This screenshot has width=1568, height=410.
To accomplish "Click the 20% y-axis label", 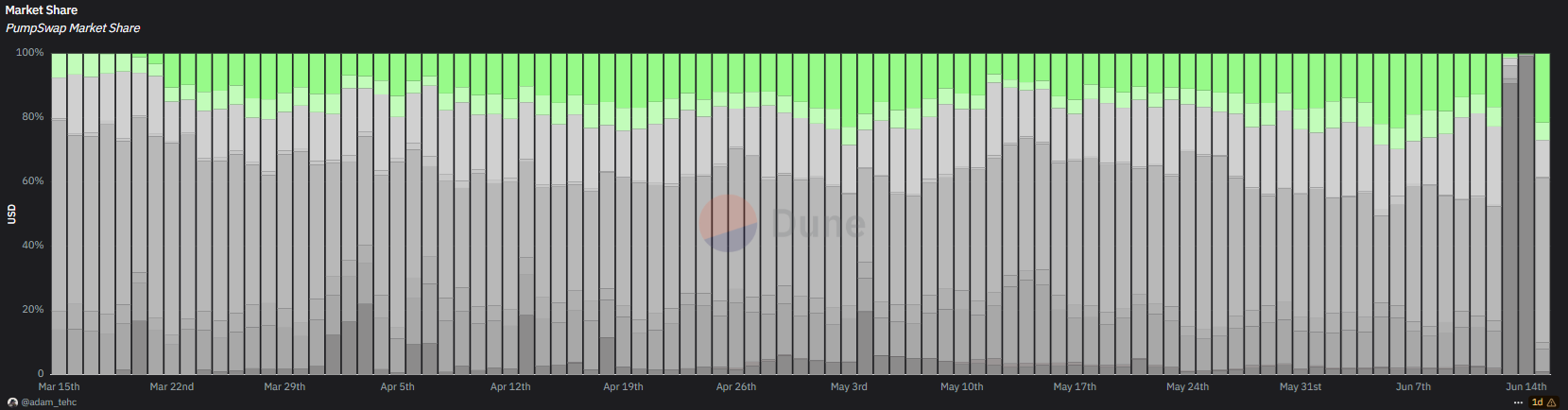I will pyautogui.click(x=33, y=310).
